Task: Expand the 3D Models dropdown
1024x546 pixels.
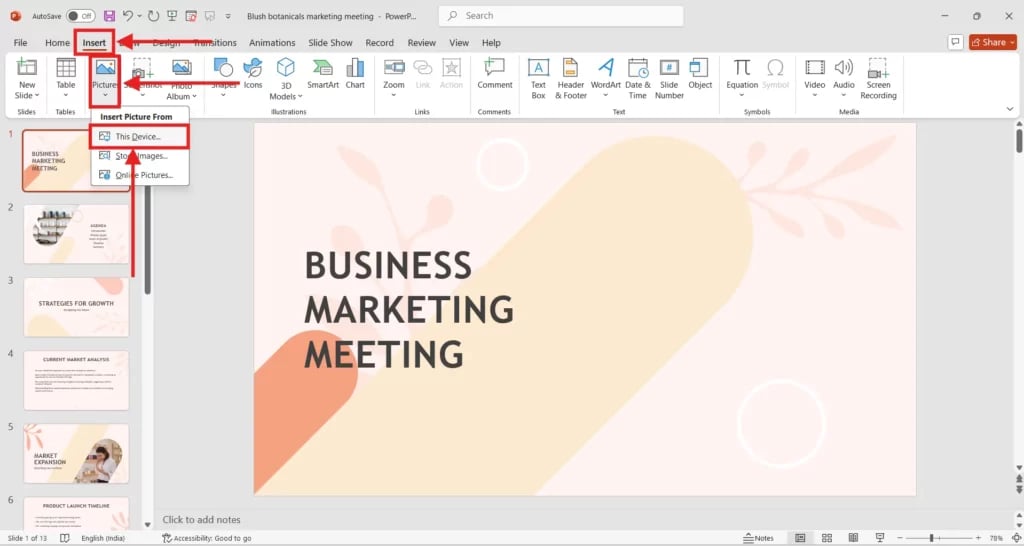Action: pos(285,97)
